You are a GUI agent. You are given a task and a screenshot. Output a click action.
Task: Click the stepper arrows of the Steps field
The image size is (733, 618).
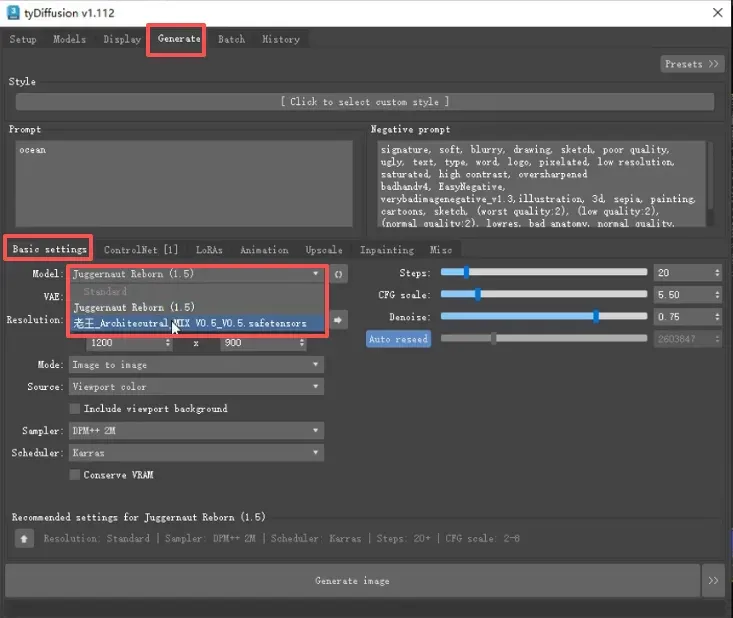[x=717, y=273]
